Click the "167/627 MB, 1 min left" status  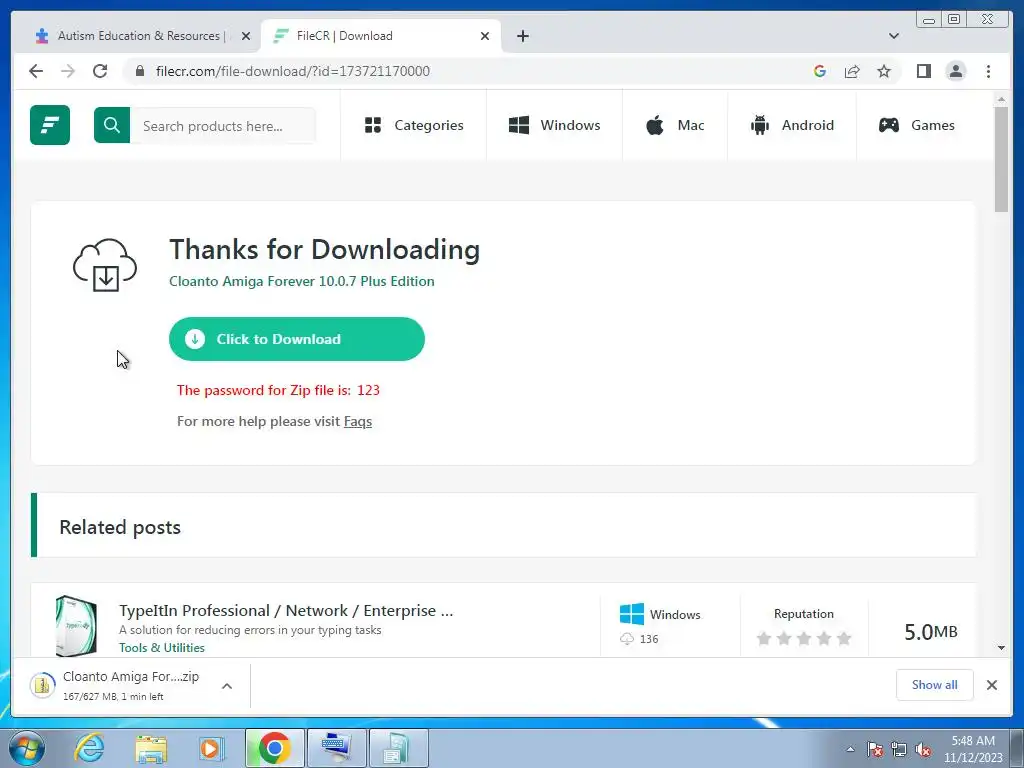(x=113, y=697)
